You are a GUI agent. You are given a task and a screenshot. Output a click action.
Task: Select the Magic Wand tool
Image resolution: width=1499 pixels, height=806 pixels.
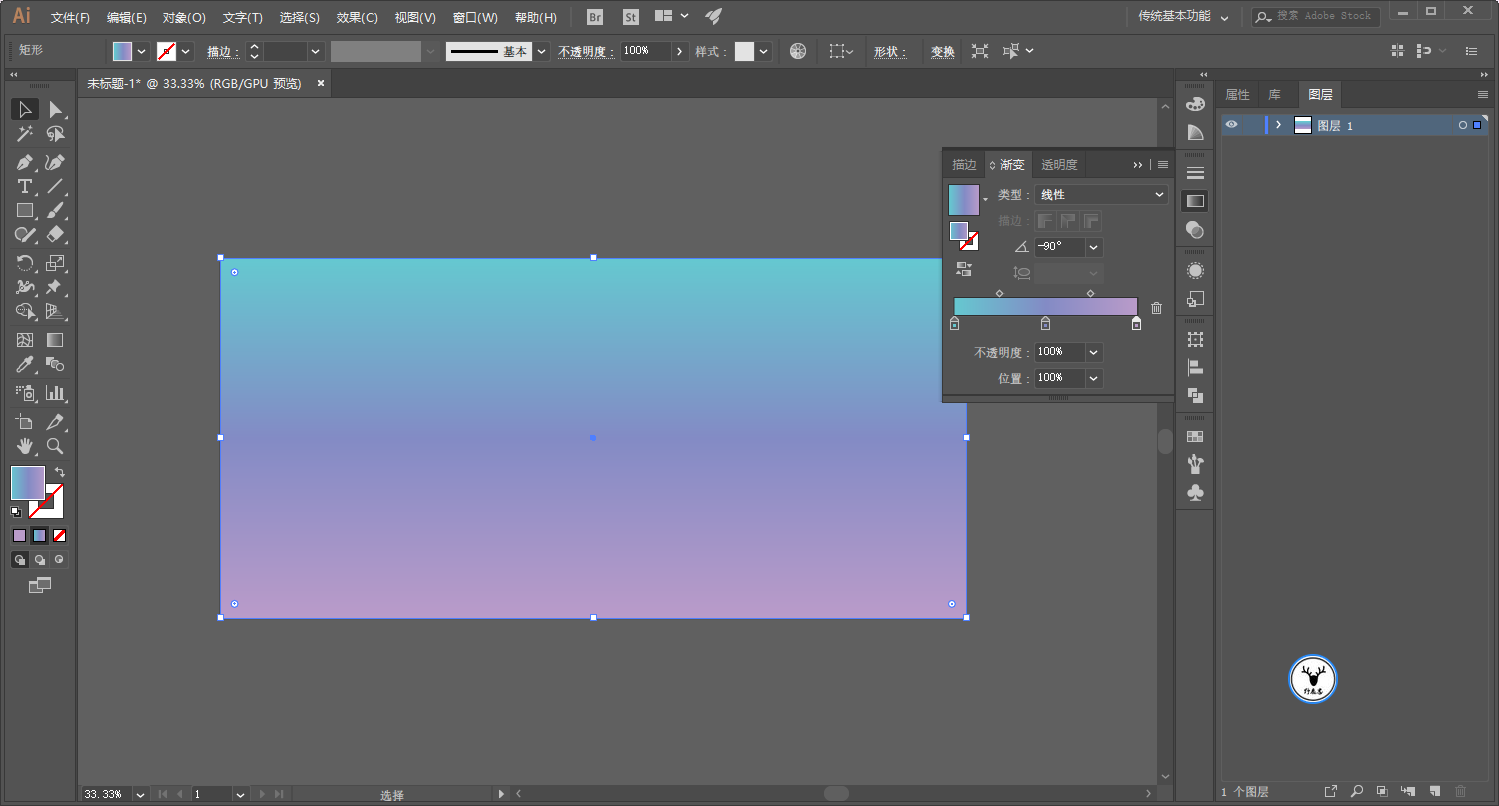point(25,134)
